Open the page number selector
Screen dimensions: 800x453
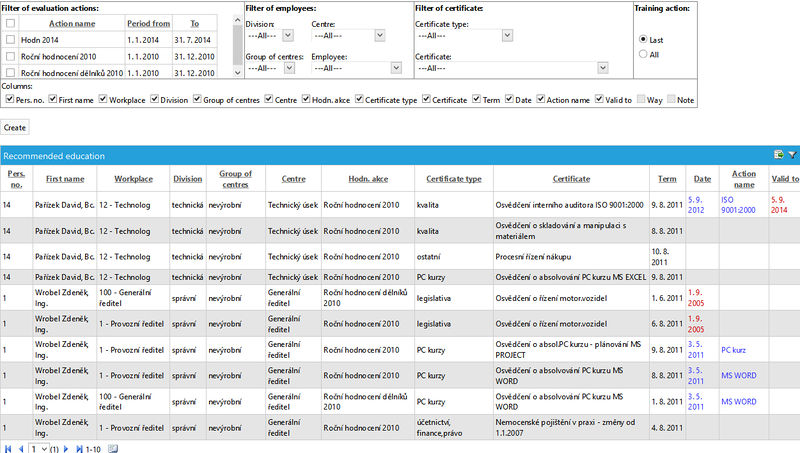click(x=38, y=449)
